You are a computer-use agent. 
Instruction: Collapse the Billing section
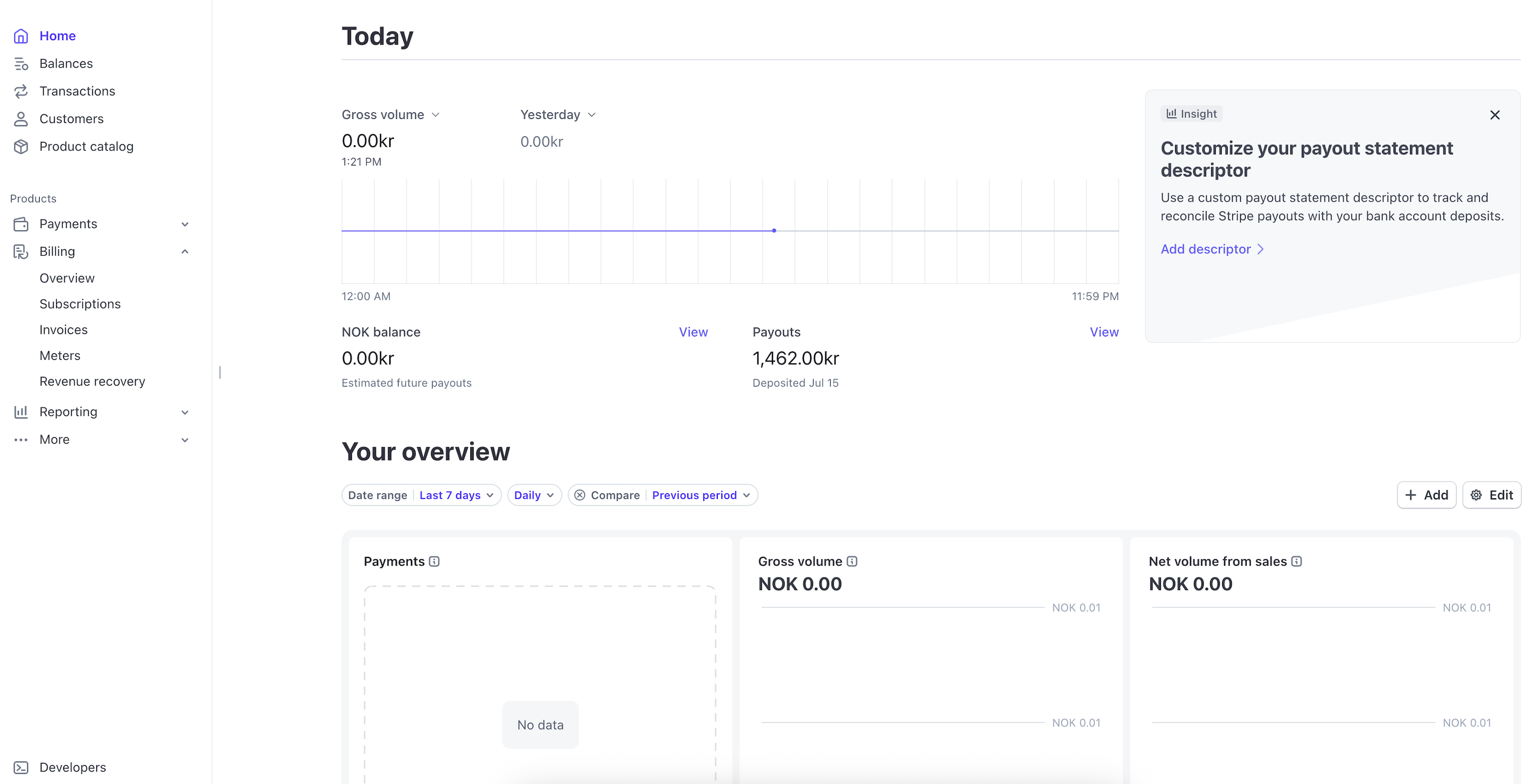tap(185, 252)
